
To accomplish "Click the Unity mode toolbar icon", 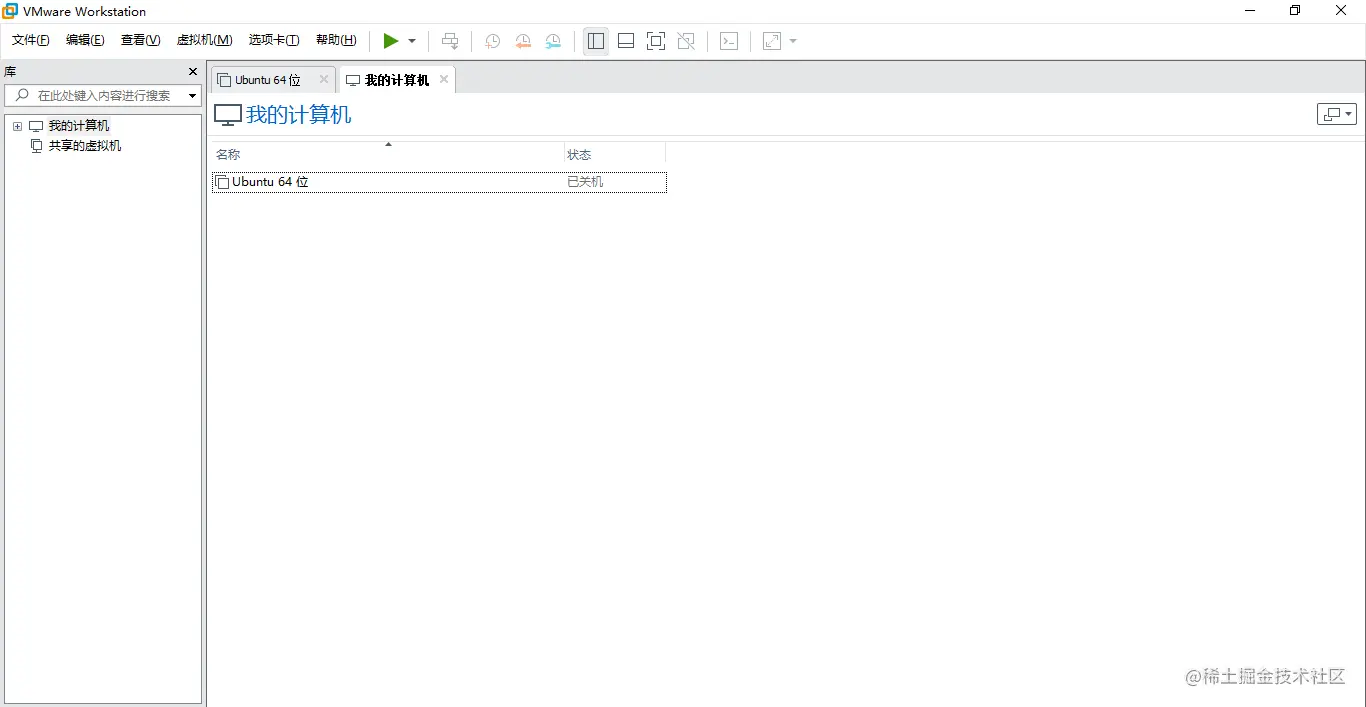I will (686, 41).
